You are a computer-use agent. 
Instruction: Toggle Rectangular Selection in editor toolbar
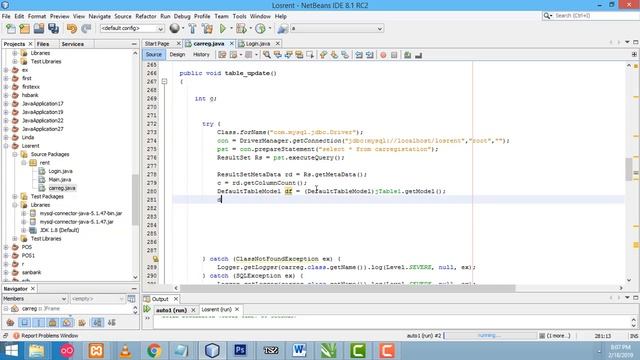310,55
